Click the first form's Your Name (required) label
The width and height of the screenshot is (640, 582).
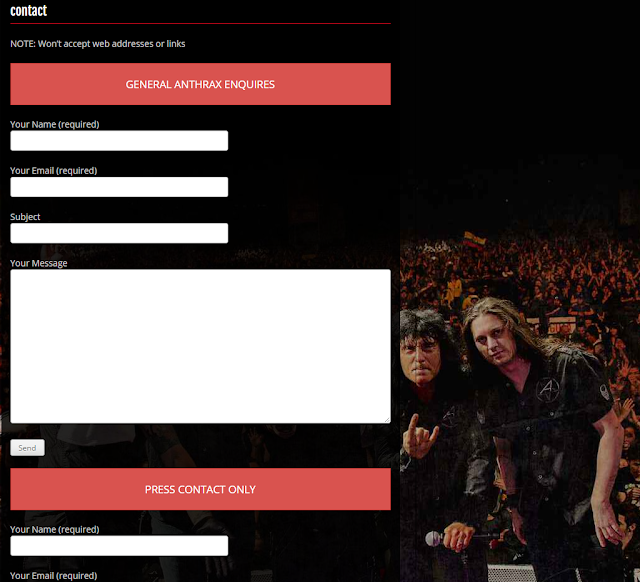pyautogui.click(x=55, y=124)
